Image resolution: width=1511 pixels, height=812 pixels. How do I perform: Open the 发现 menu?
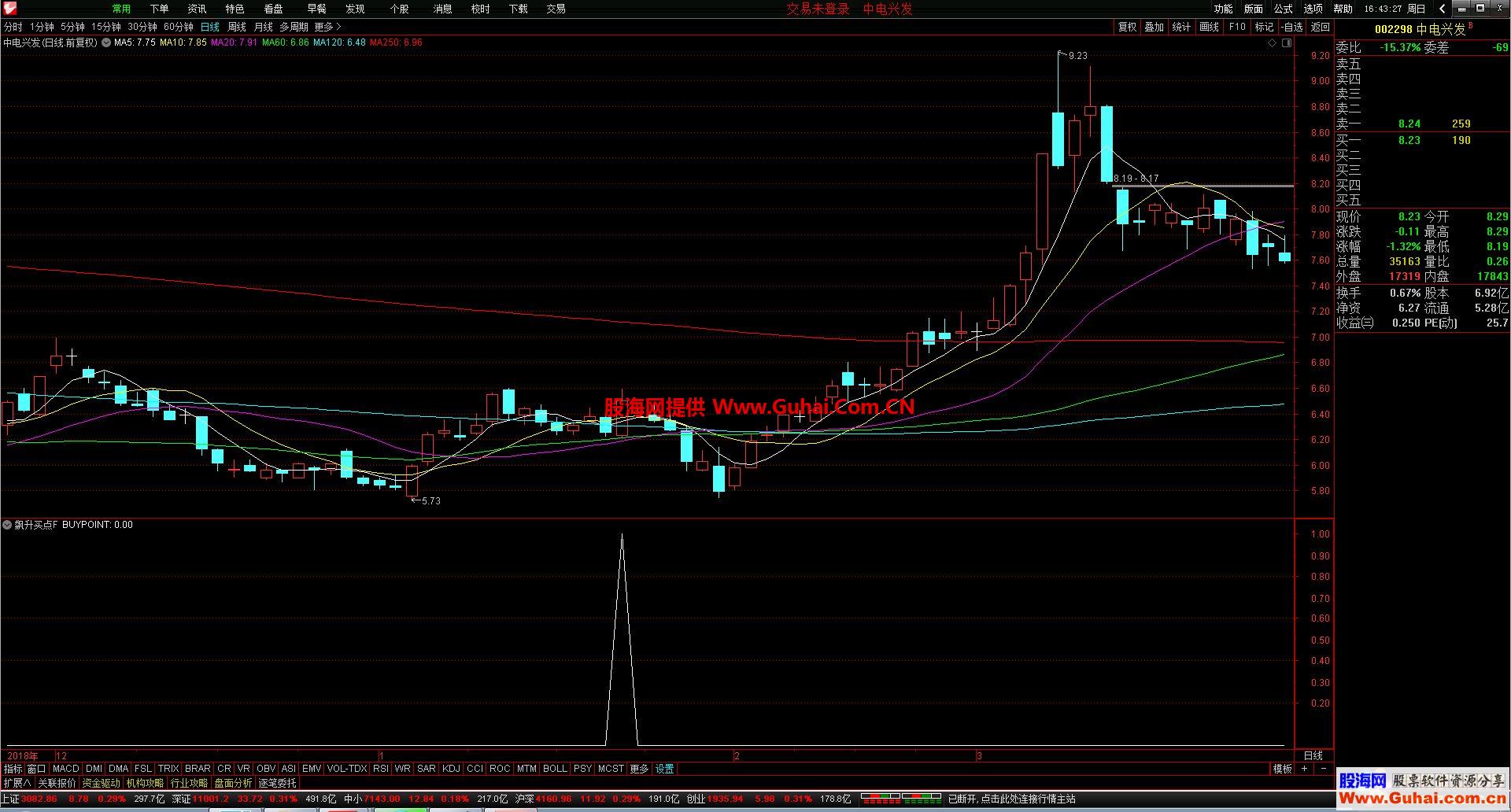(355, 9)
